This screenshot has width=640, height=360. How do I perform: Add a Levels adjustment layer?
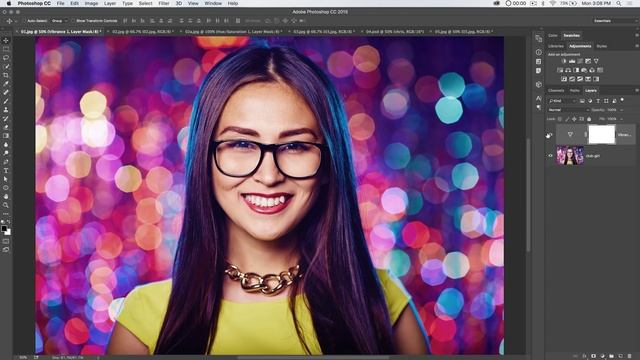point(572,61)
